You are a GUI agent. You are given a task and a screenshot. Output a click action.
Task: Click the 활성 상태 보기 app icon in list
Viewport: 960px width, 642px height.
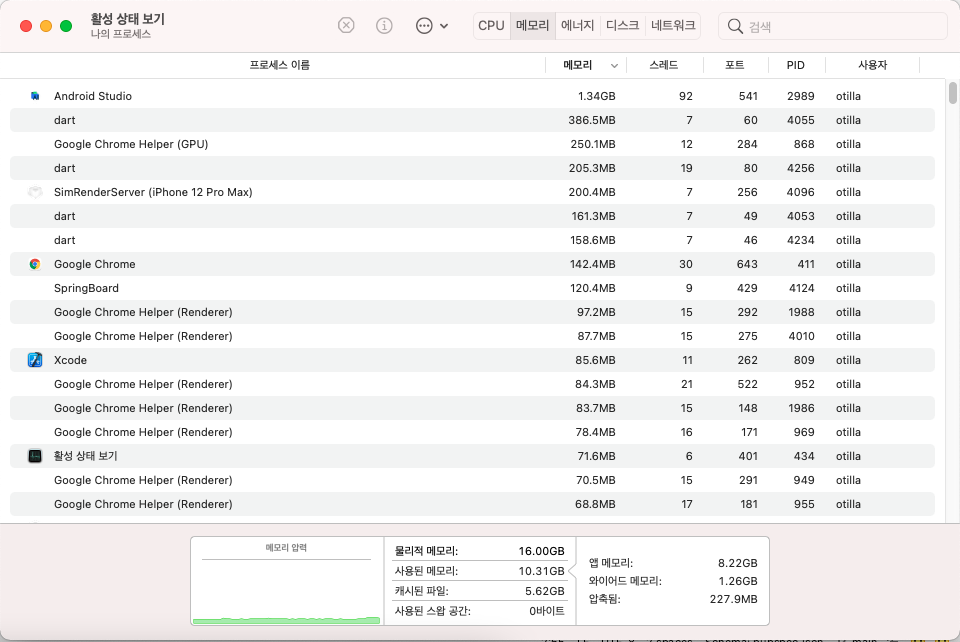pyautogui.click(x=35, y=456)
